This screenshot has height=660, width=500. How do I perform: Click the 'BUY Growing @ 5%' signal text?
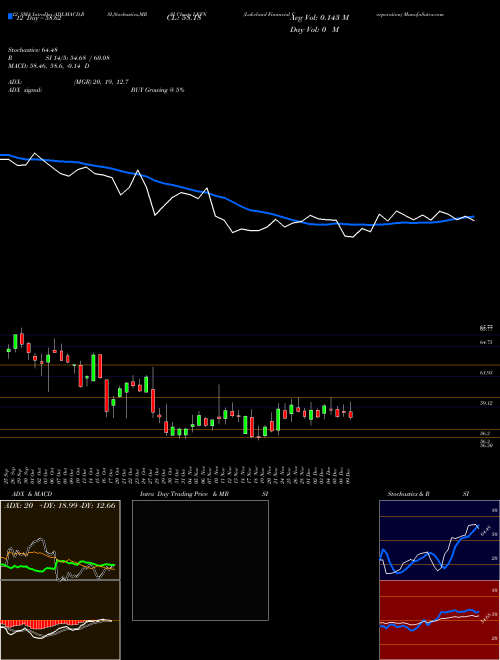pyautogui.click(x=157, y=90)
